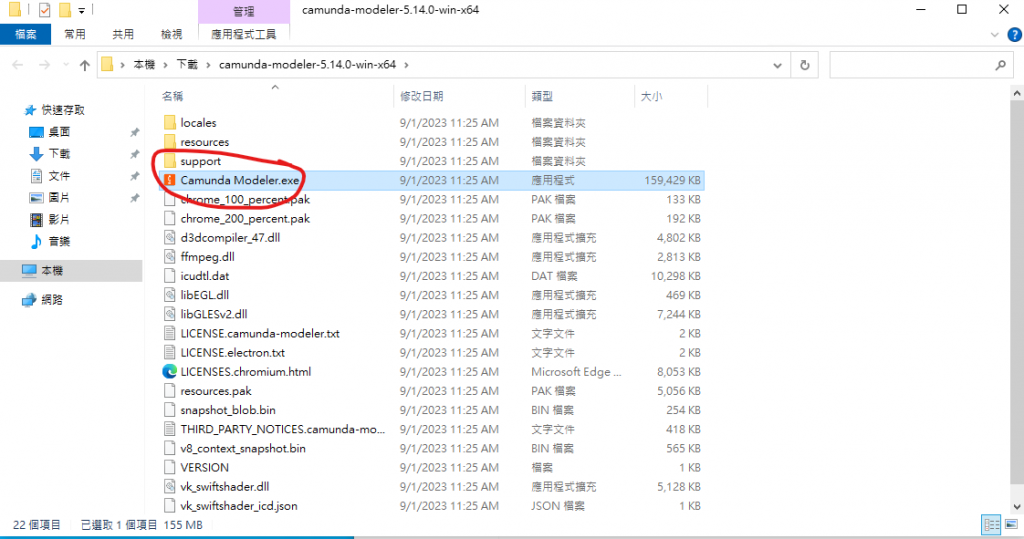
Task: Select LICENSE.camunda-modeler.txt file icon
Action: click(x=170, y=333)
